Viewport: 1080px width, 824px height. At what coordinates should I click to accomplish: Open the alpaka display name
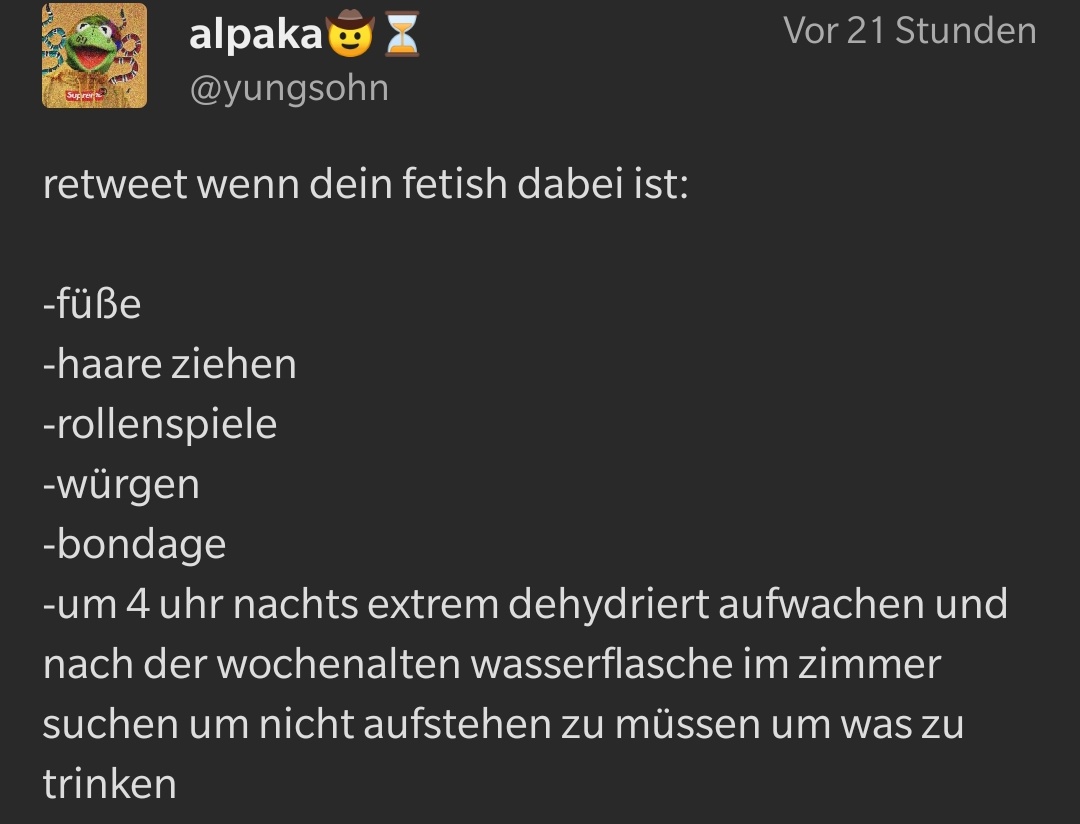[256, 36]
